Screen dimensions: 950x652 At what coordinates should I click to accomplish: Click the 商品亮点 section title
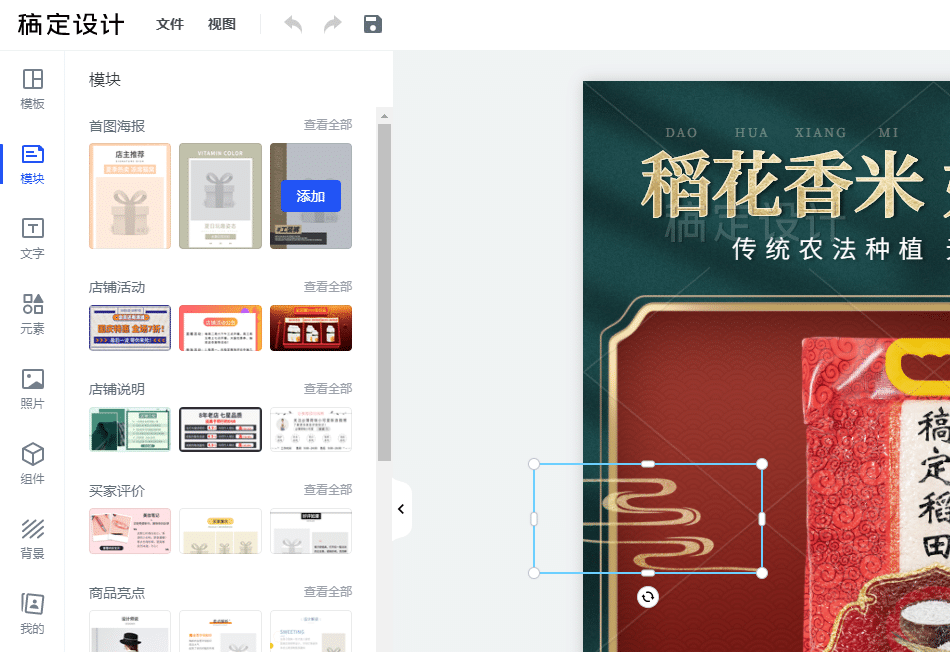tap(117, 593)
